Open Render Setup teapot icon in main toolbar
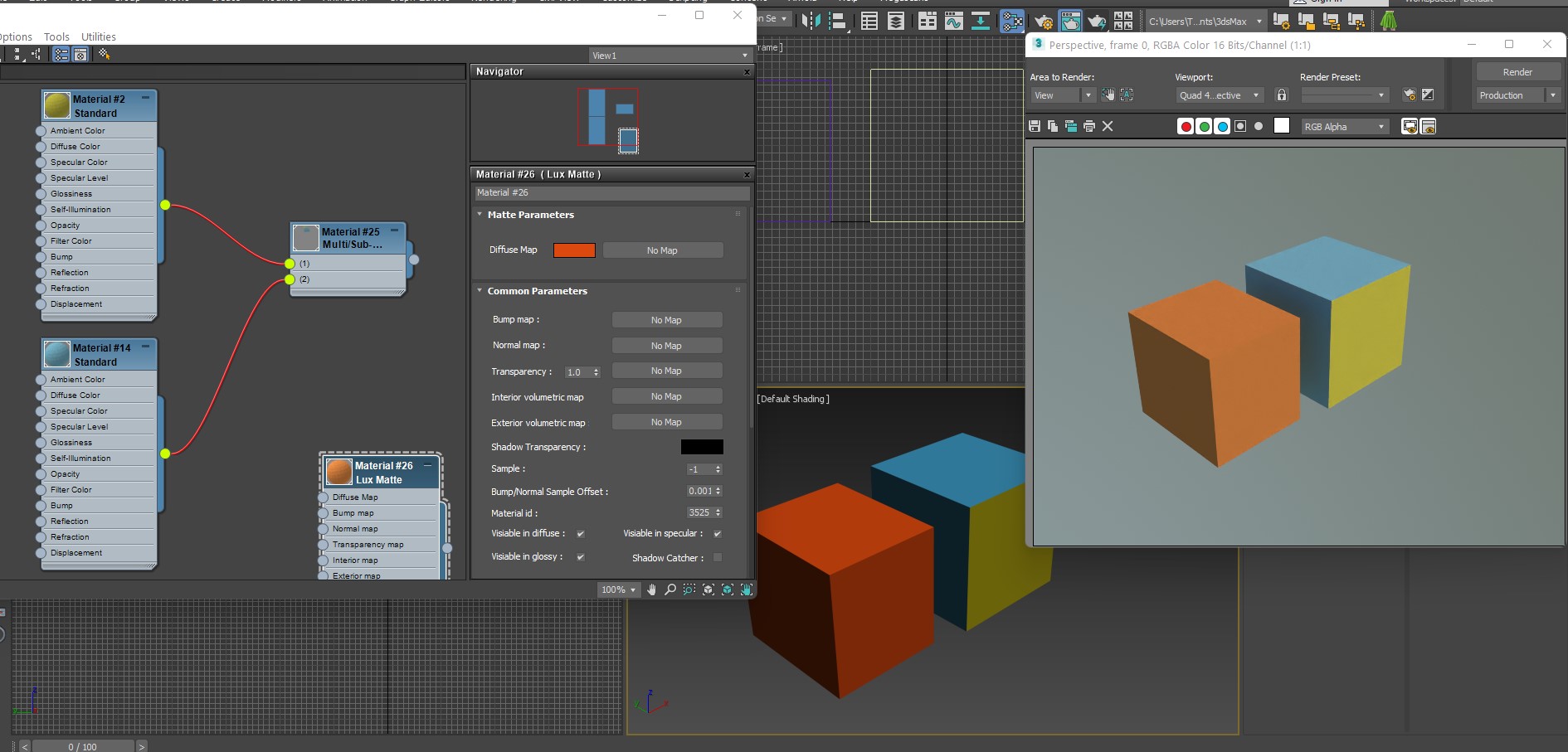 coord(1044,22)
